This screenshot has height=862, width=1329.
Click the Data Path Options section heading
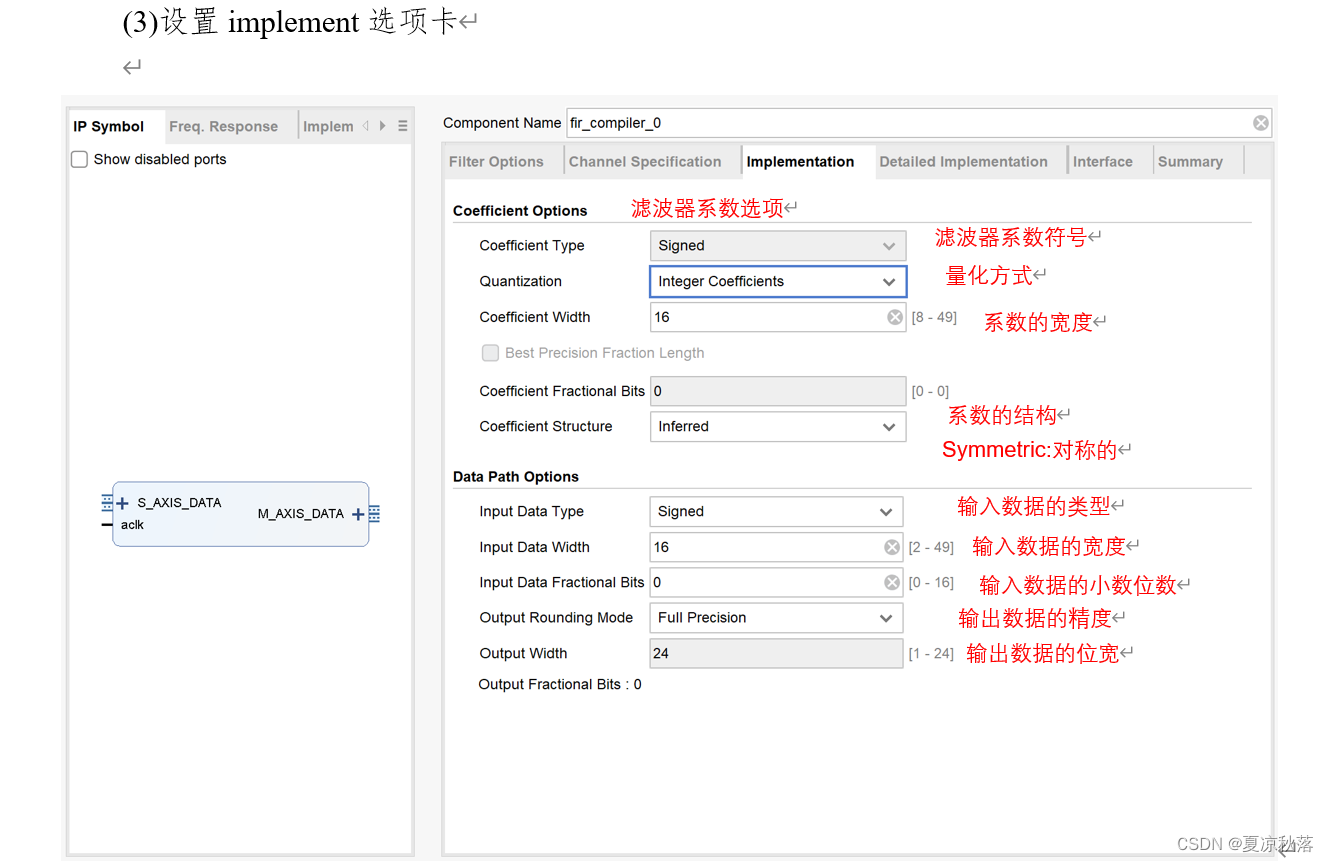tap(516, 477)
